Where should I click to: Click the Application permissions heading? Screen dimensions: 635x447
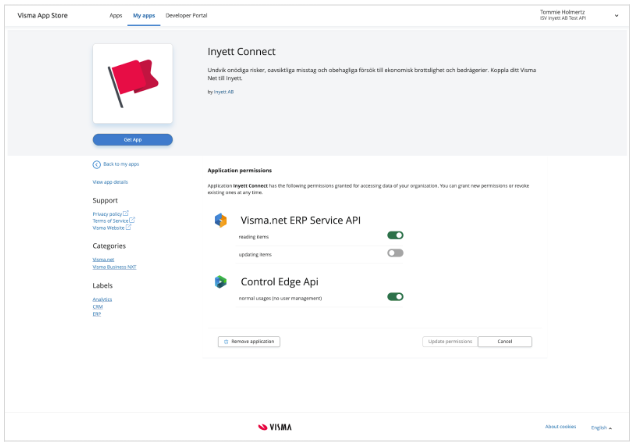240,170
